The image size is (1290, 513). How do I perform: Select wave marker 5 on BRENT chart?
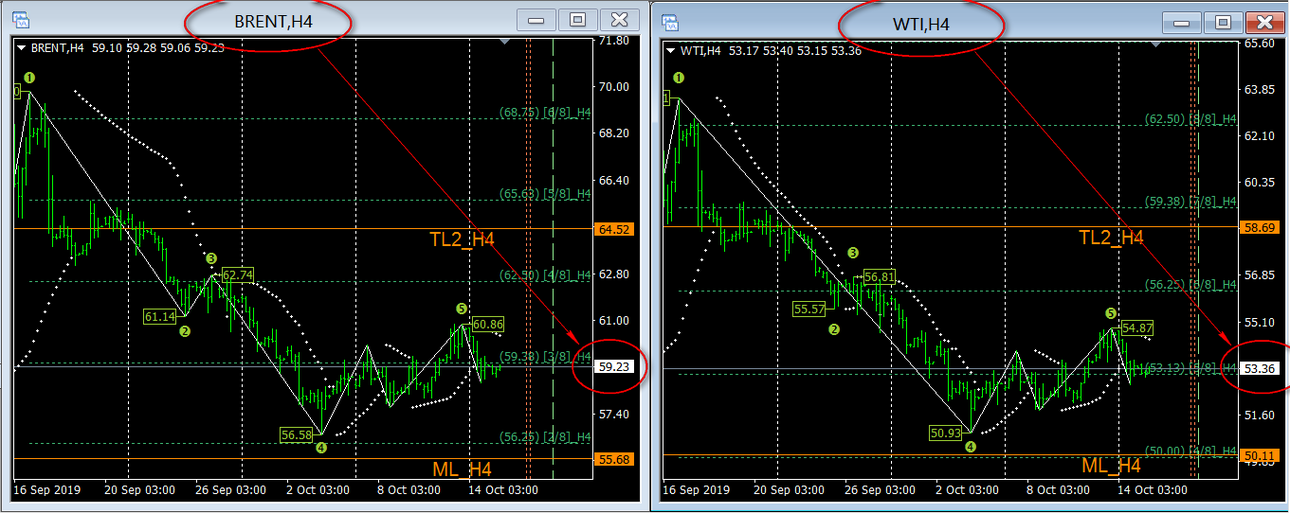click(461, 309)
